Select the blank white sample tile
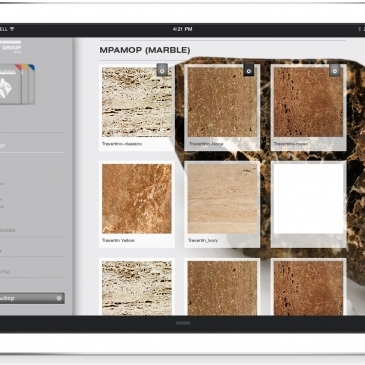The width and height of the screenshot is (365, 365). pyautogui.click(x=308, y=204)
